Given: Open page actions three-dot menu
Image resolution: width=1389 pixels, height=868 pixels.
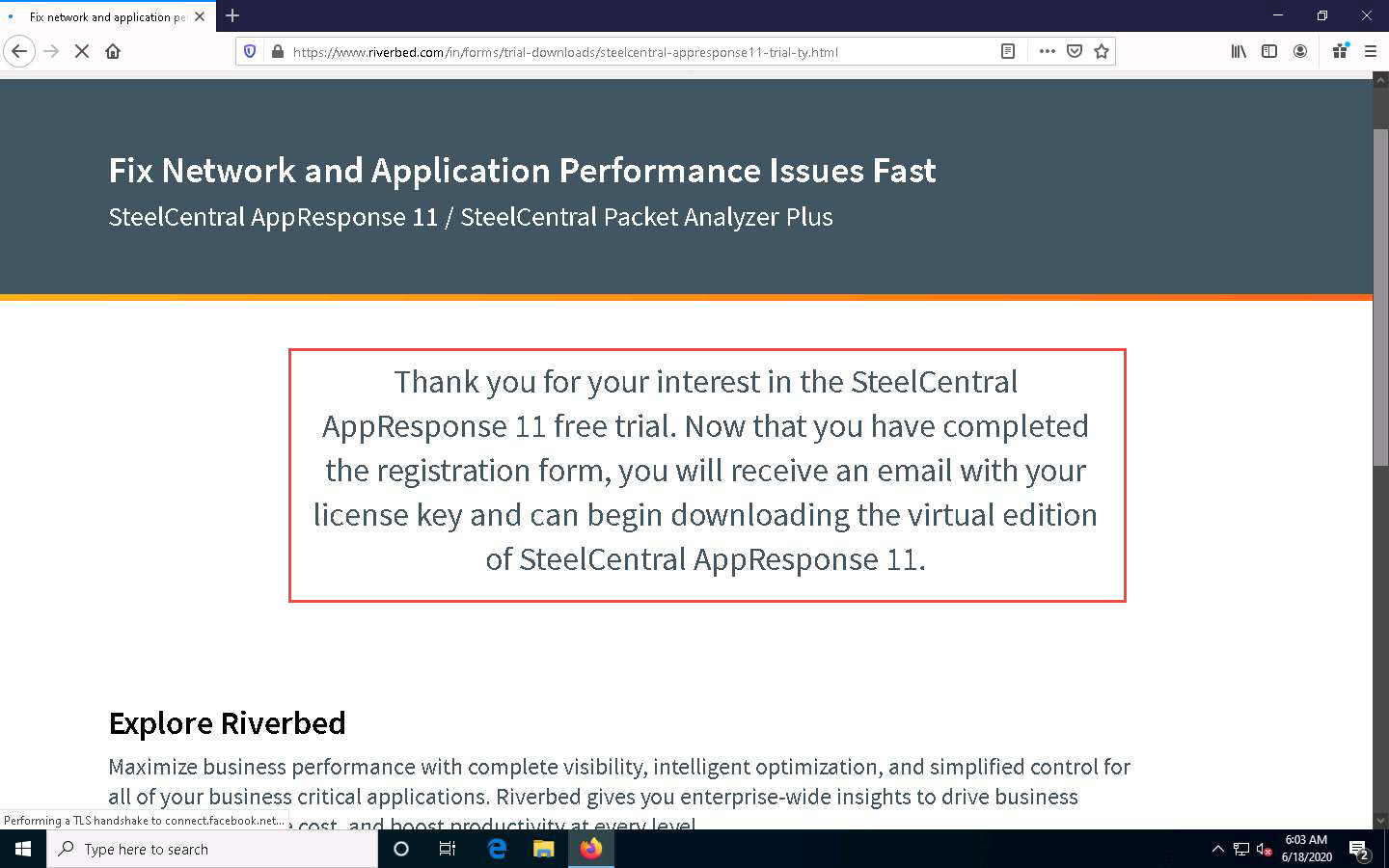Looking at the screenshot, I should pos(1048,52).
